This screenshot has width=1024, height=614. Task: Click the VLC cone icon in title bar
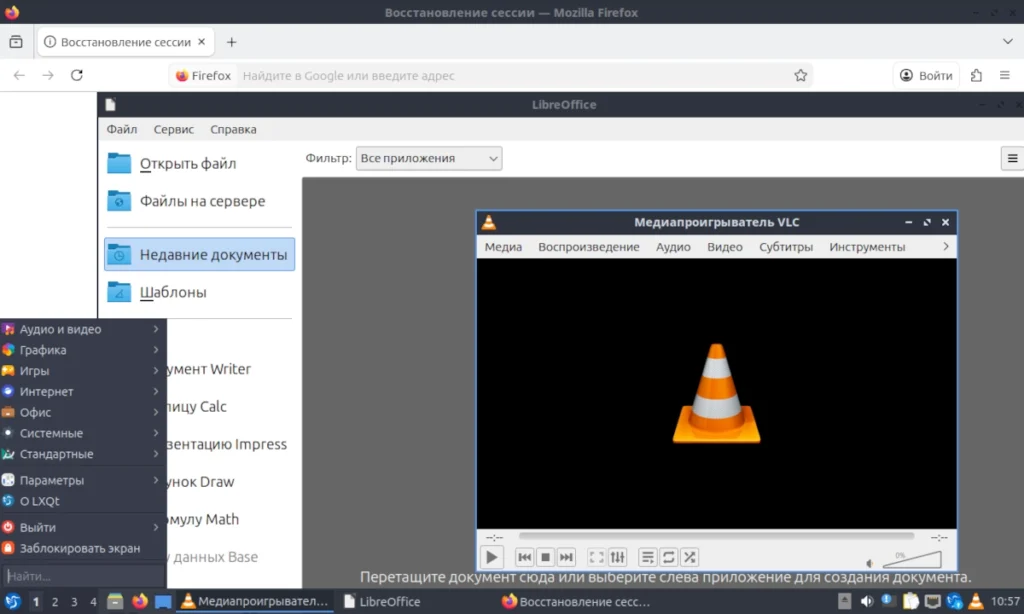tap(488, 223)
